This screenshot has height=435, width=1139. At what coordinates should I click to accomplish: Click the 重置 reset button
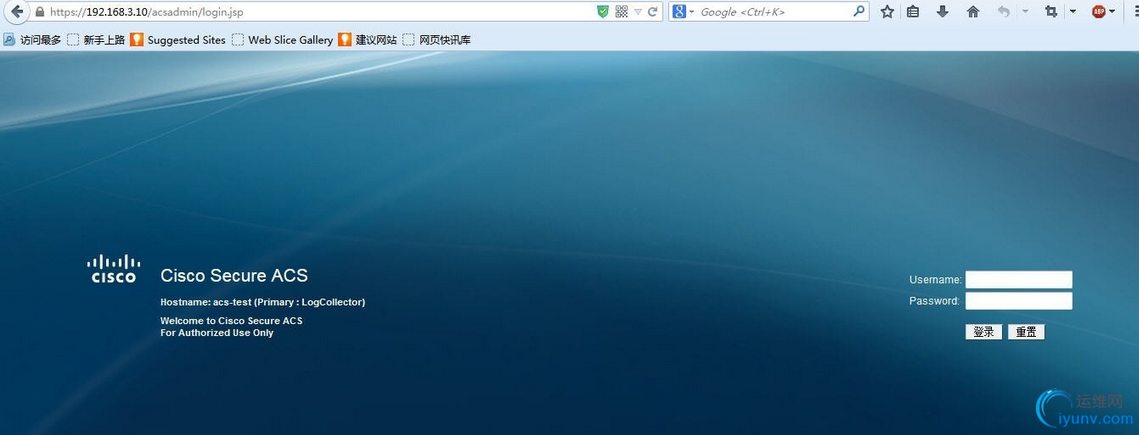click(x=1026, y=332)
